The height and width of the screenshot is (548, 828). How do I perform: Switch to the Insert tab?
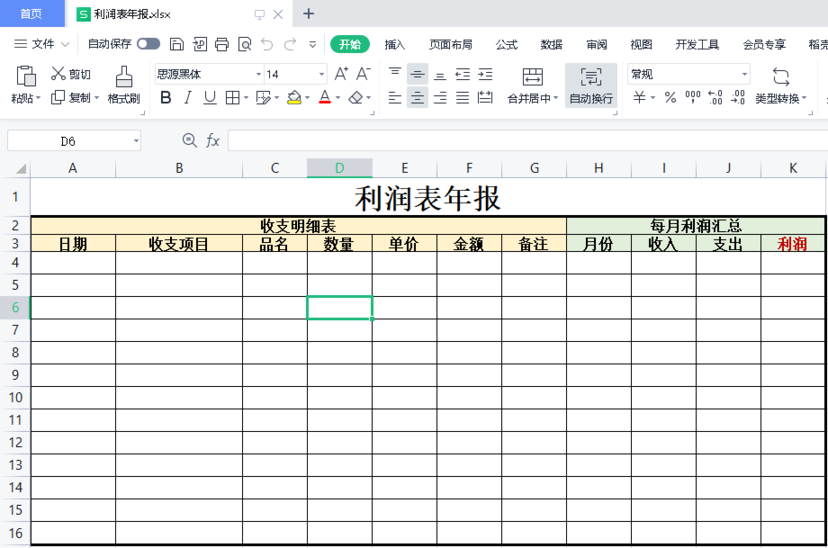394,44
